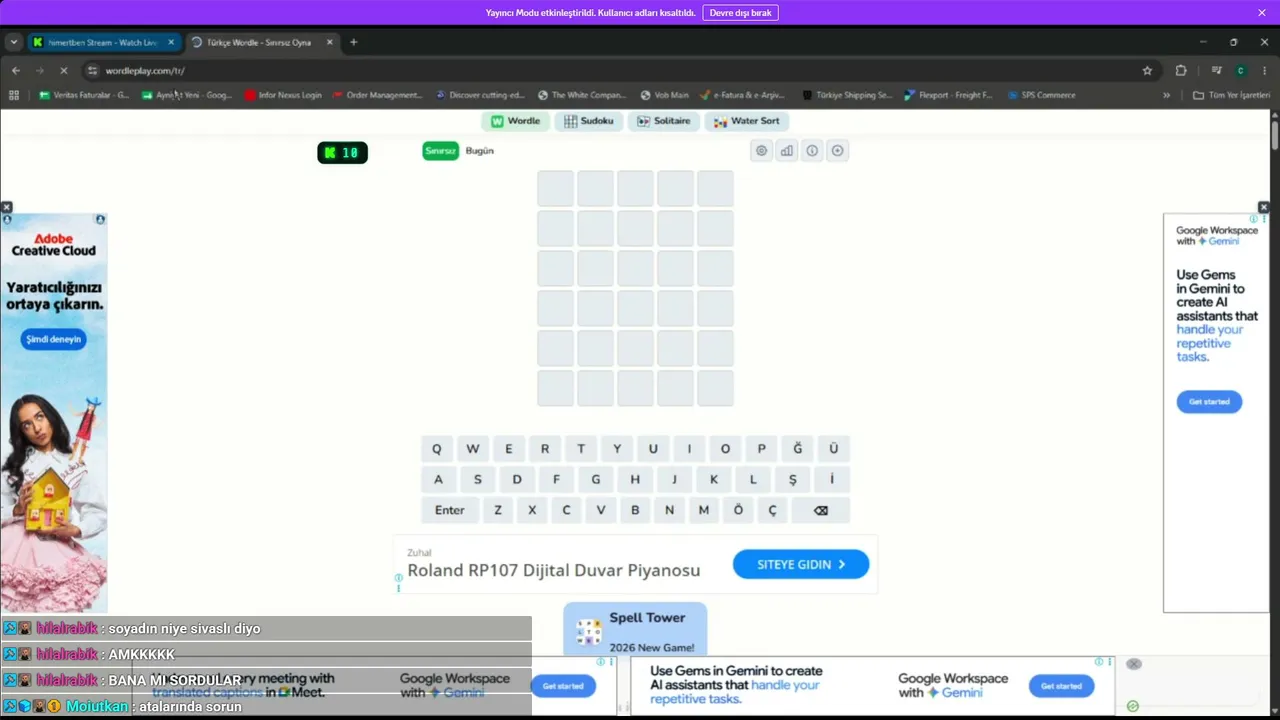
Task: Click the SİTEYE GİDİN ad button
Action: coord(801,564)
